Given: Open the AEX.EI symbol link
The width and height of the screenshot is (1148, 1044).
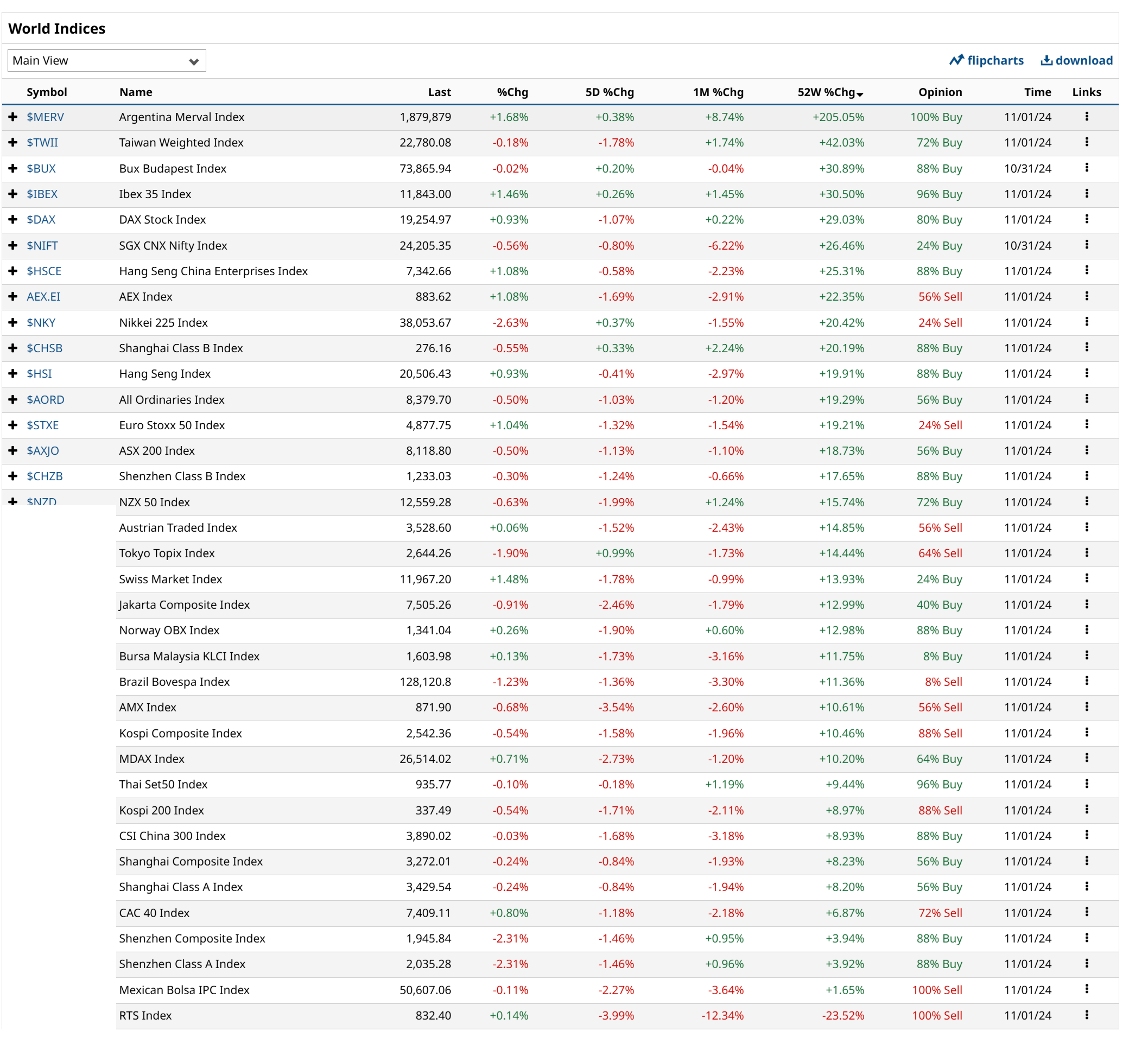Looking at the screenshot, I should click(x=43, y=297).
